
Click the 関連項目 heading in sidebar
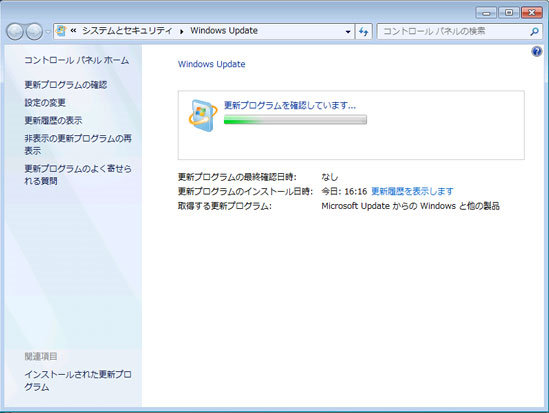coord(41,357)
